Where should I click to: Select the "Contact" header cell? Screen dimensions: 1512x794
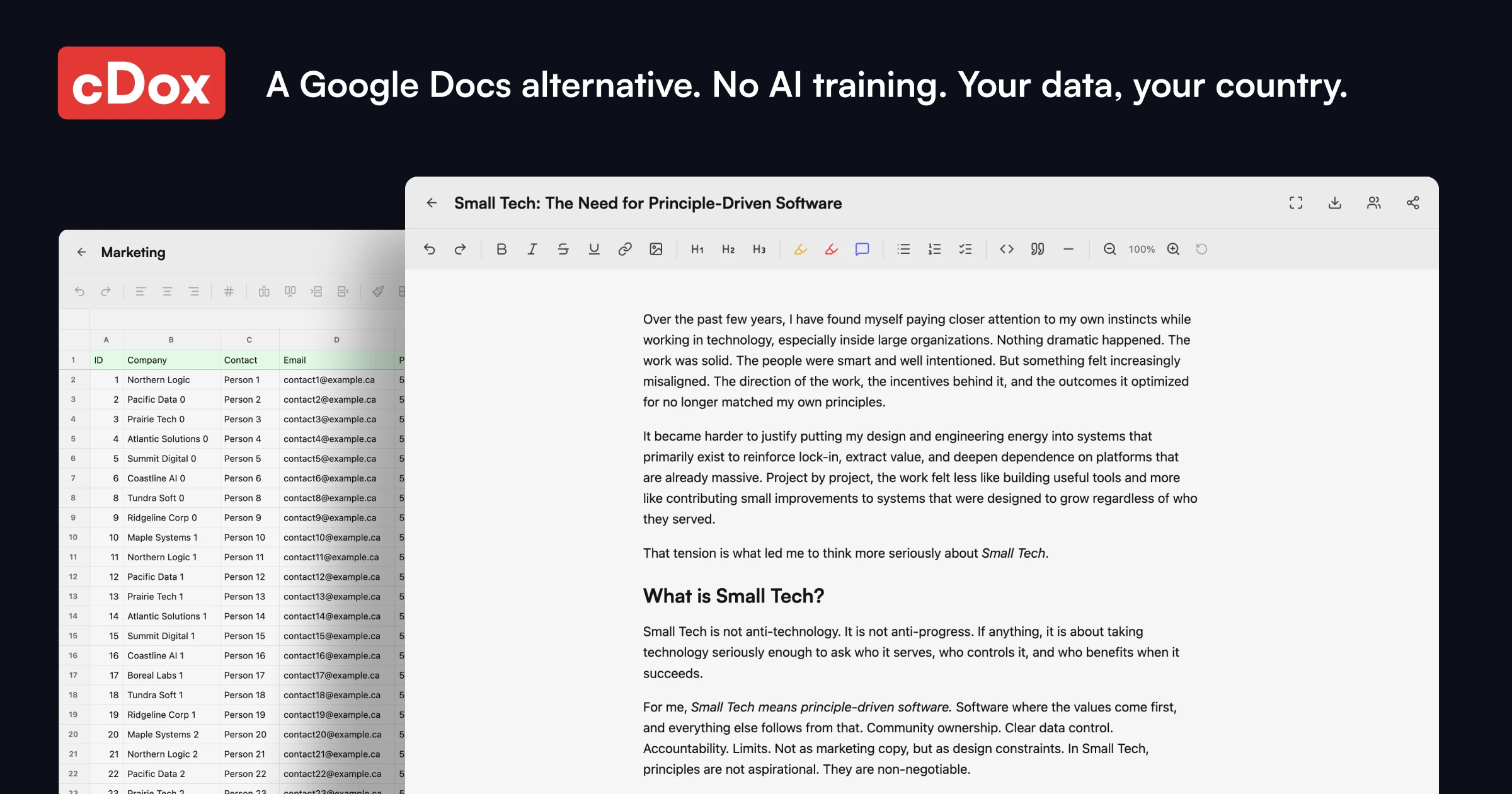click(x=249, y=360)
